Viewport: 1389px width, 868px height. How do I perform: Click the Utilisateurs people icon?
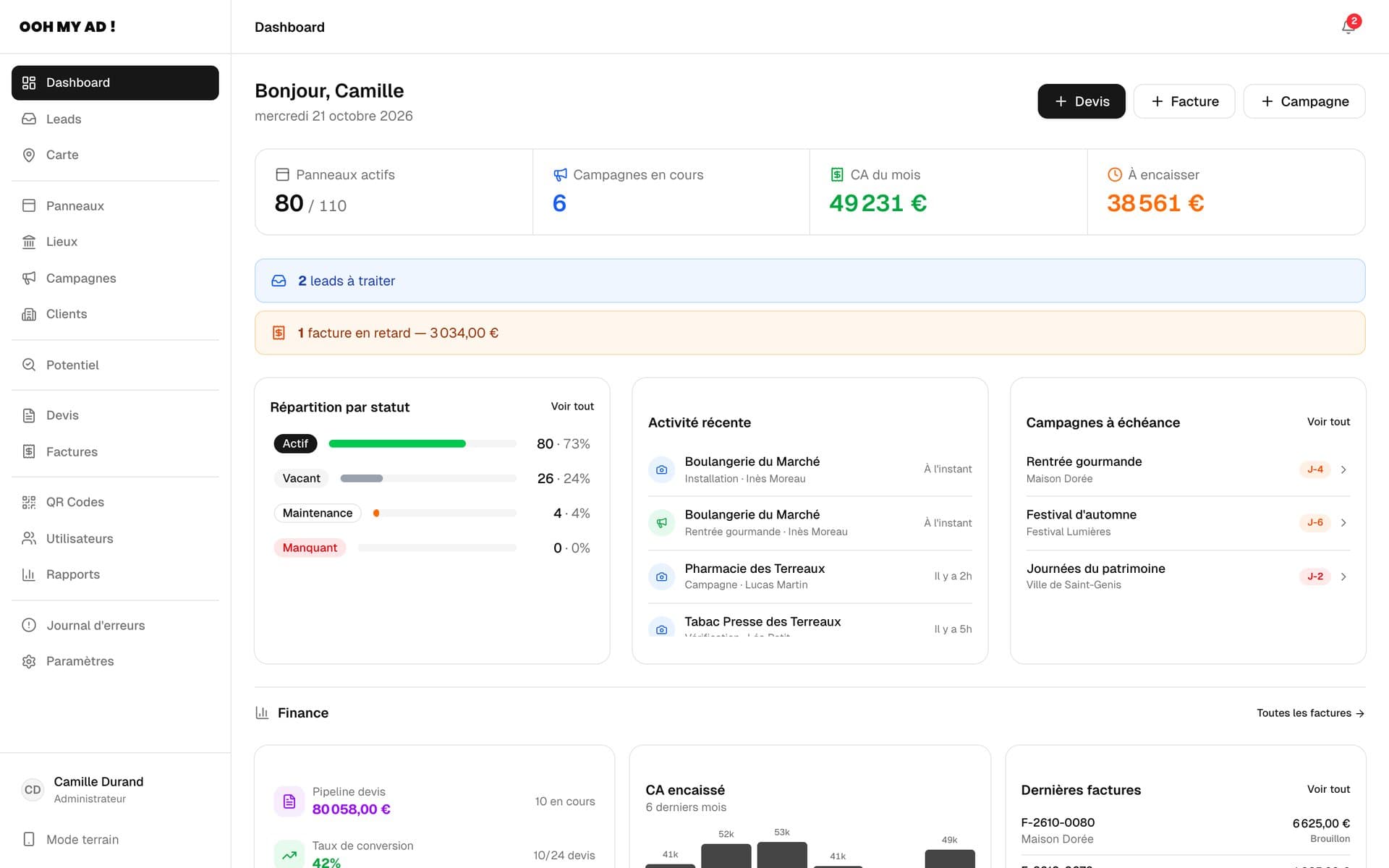(x=29, y=538)
